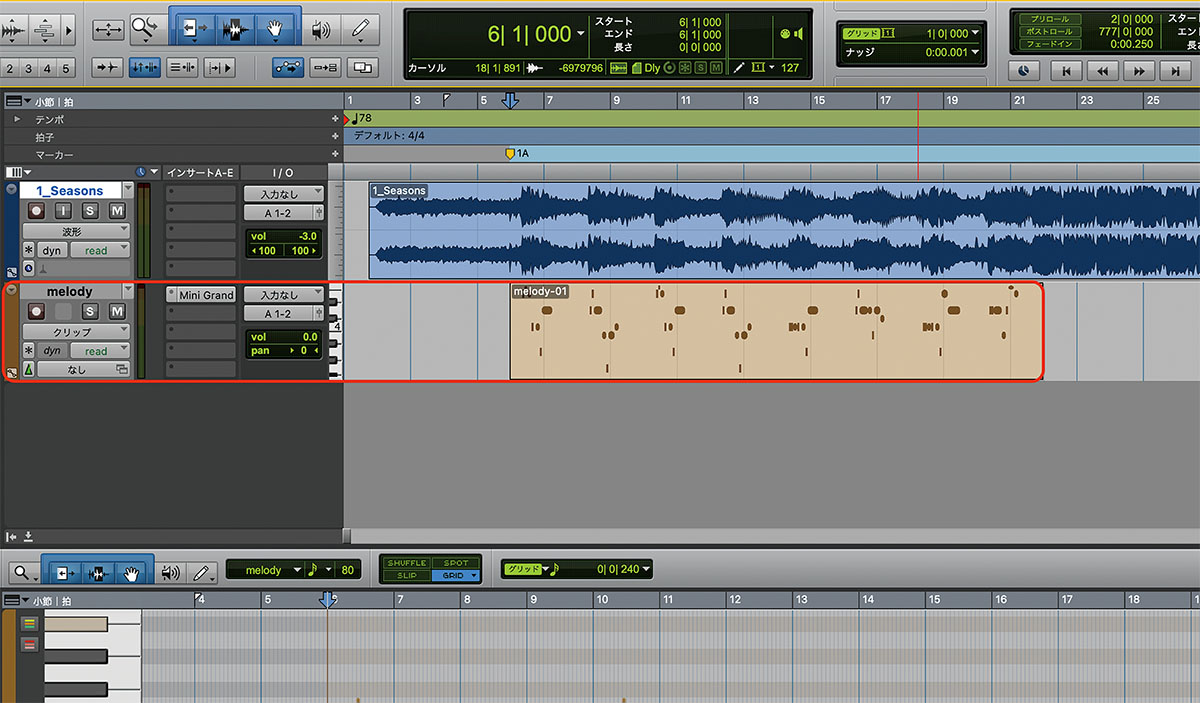Click the dyn button on 1_Seasons track
The height and width of the screenshot is (703, 1200).
(51, 250)
